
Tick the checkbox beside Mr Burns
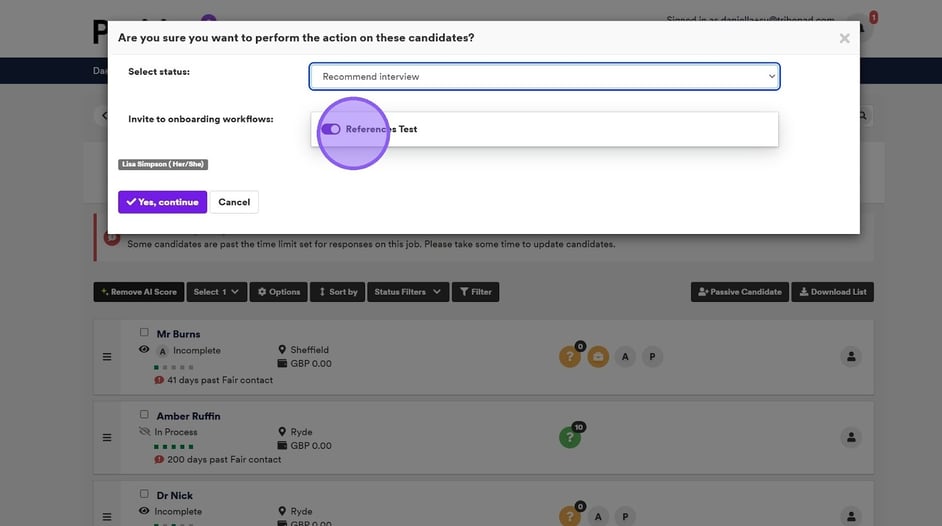[144, 333]
